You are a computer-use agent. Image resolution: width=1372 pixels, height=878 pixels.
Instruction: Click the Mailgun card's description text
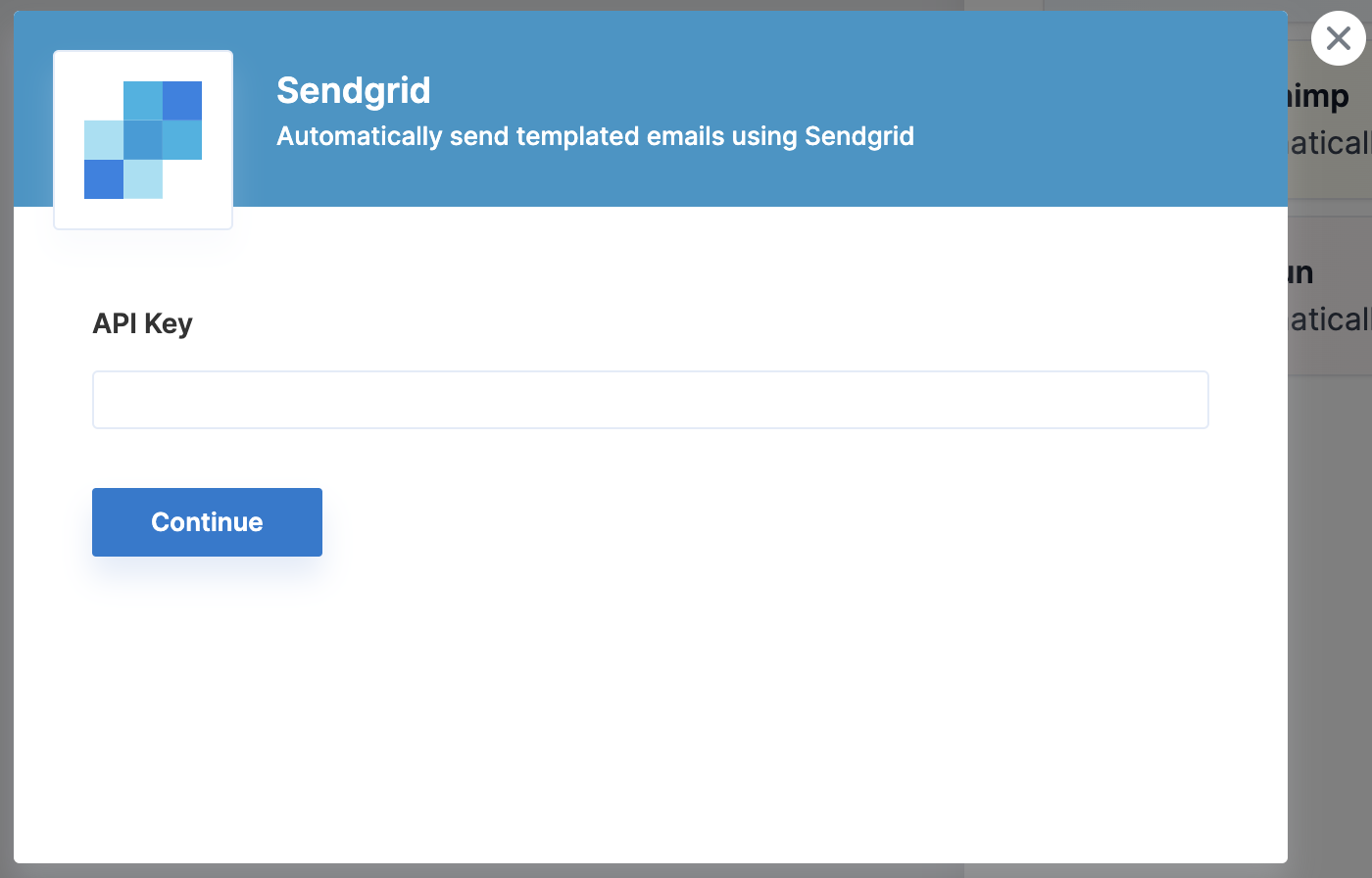pos(1329,320)
